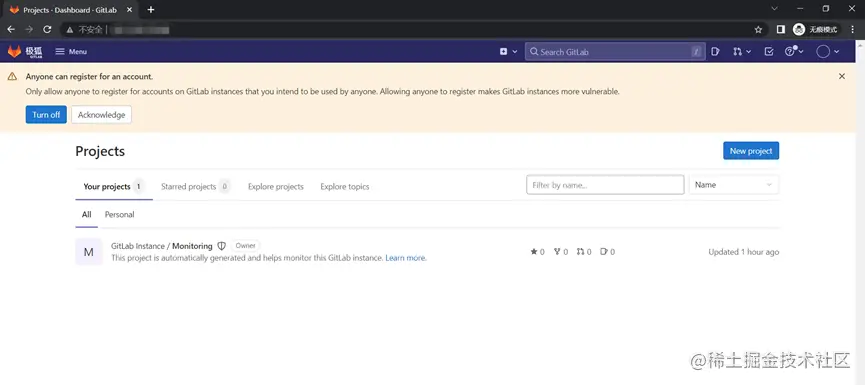Reload the page
The height and width of the screenshot is (385, 865).
click(47, 29)
